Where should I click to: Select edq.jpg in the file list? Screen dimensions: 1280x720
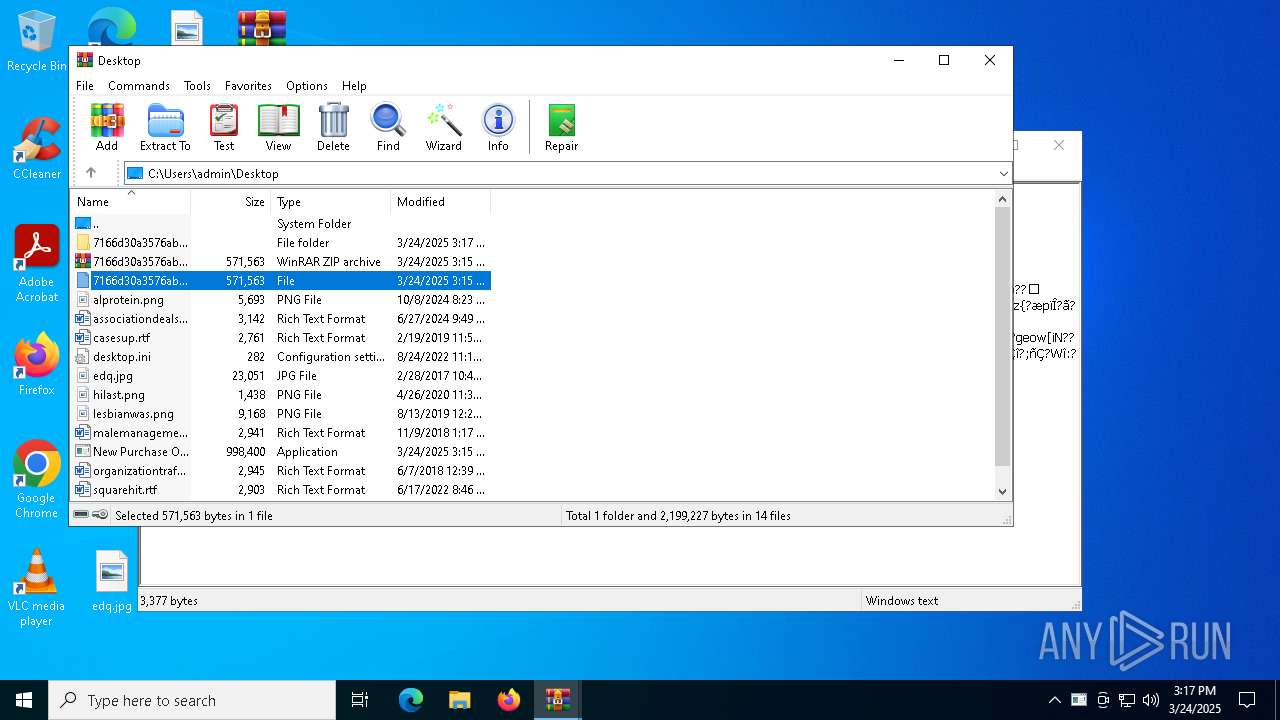[x=281, y=376]
